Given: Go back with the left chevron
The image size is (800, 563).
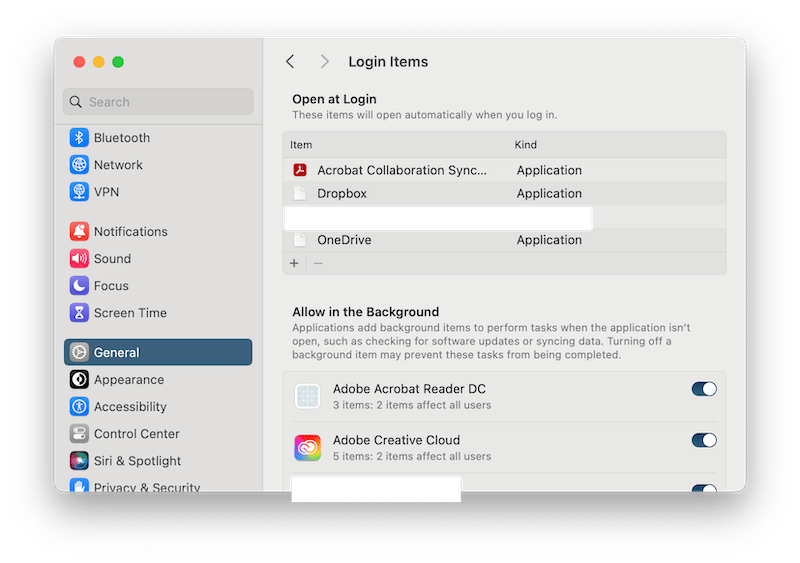Looking at the screenshot, I should (290, 62).
